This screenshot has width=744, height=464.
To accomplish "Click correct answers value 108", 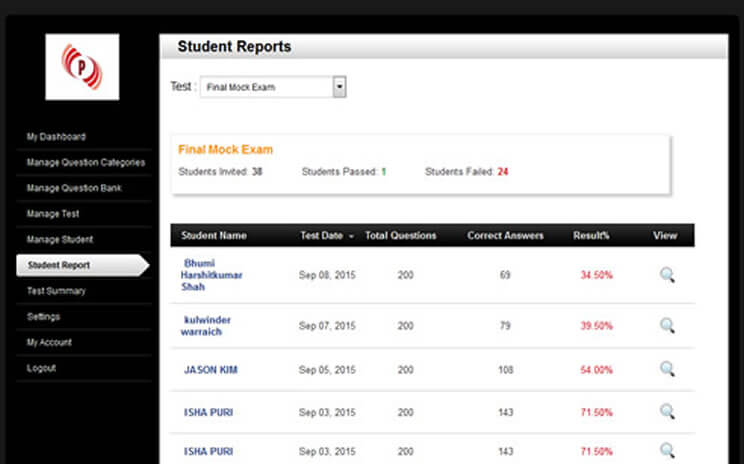I will tap(506, 370).
